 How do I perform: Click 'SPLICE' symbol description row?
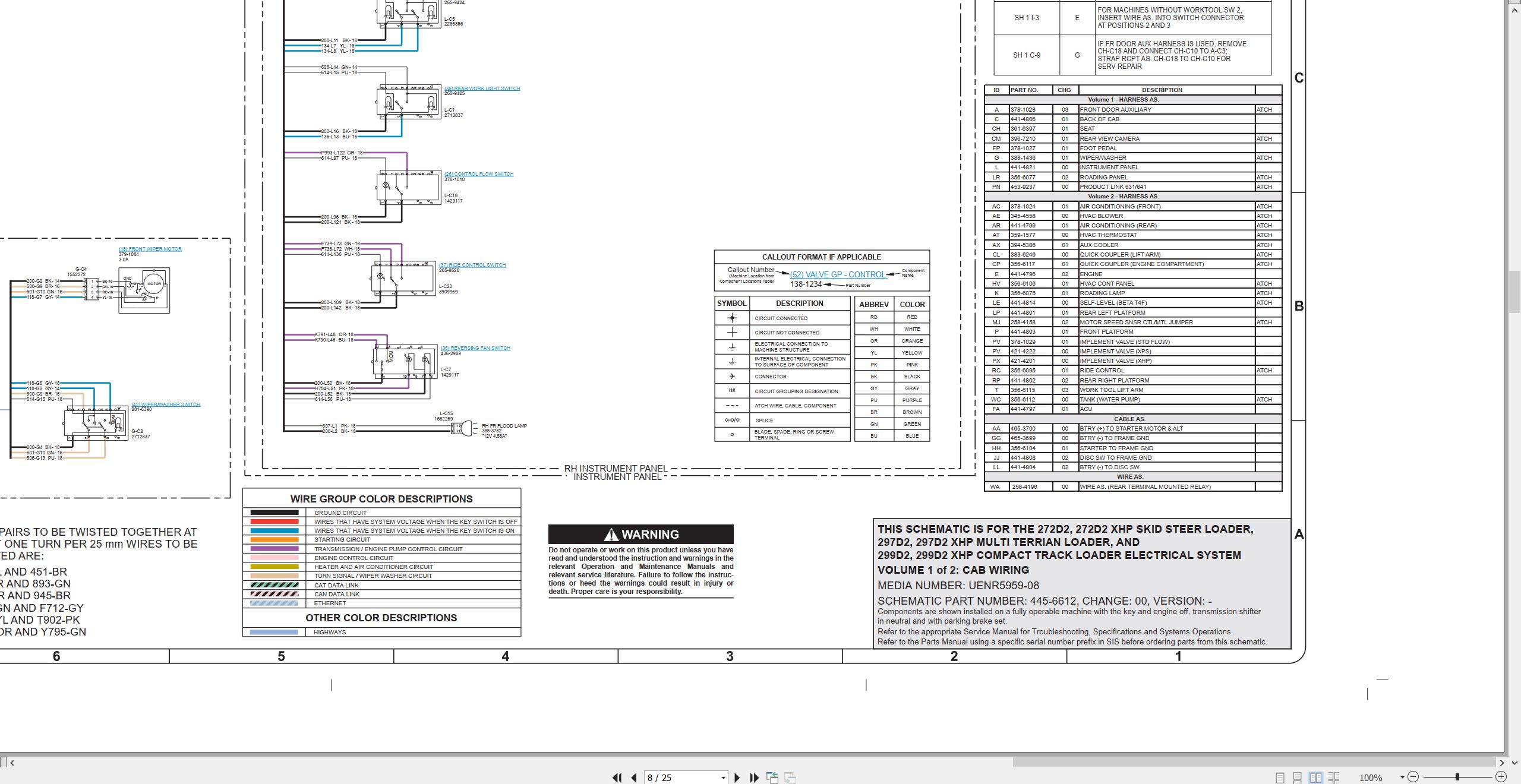tap(782, 421)
